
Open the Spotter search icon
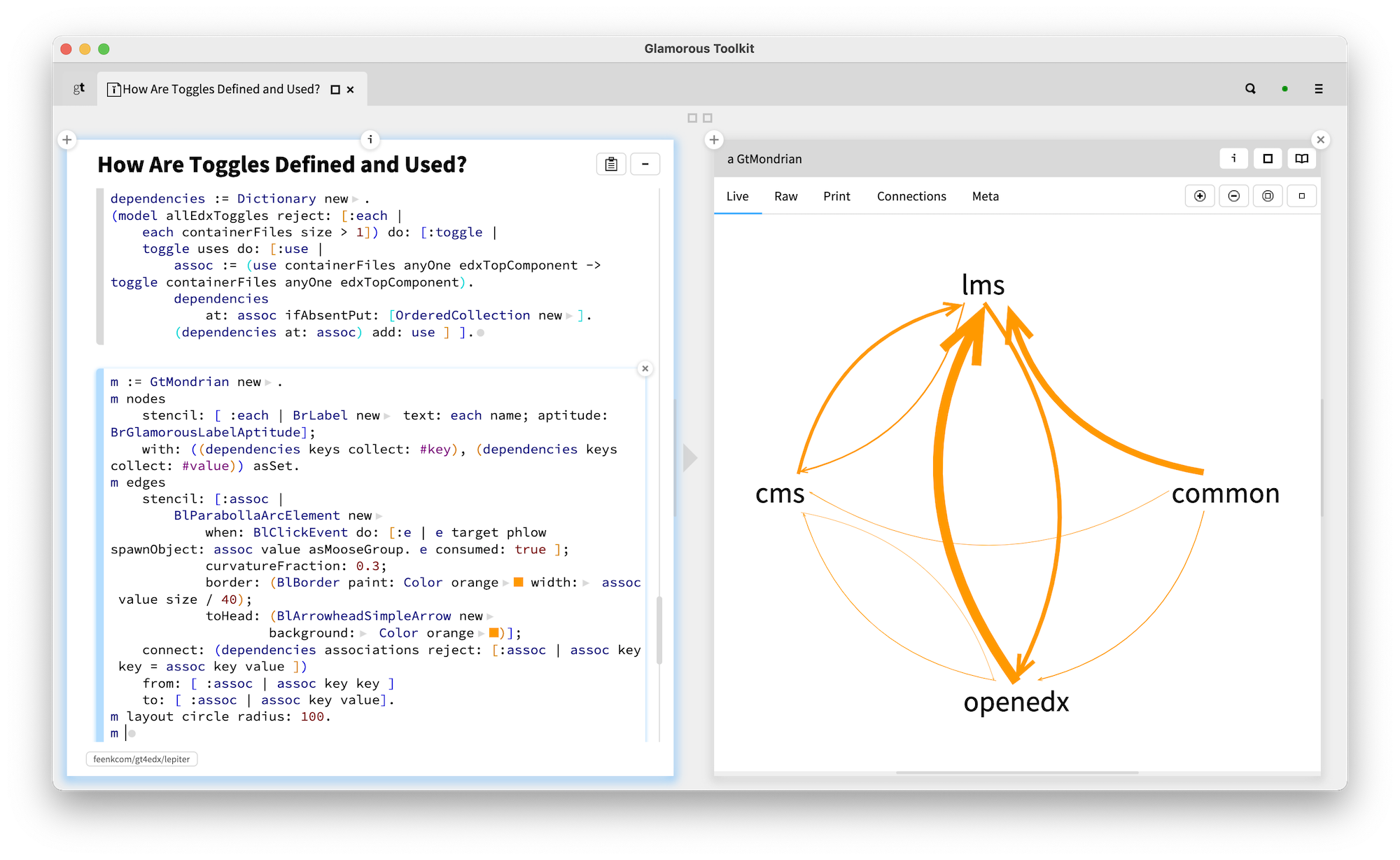coord(1250,89)
